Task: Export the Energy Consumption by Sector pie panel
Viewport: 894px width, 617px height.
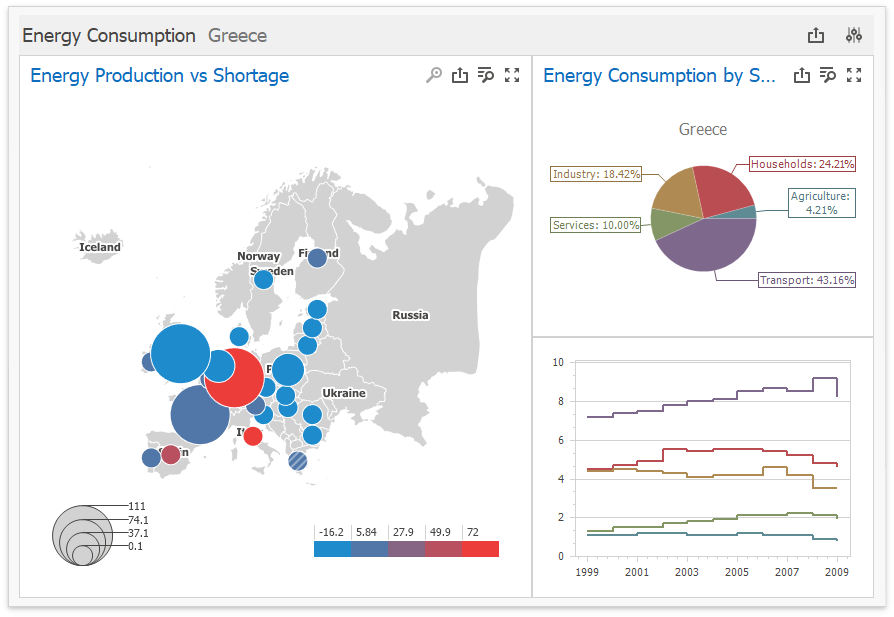Action: (802, 75)
